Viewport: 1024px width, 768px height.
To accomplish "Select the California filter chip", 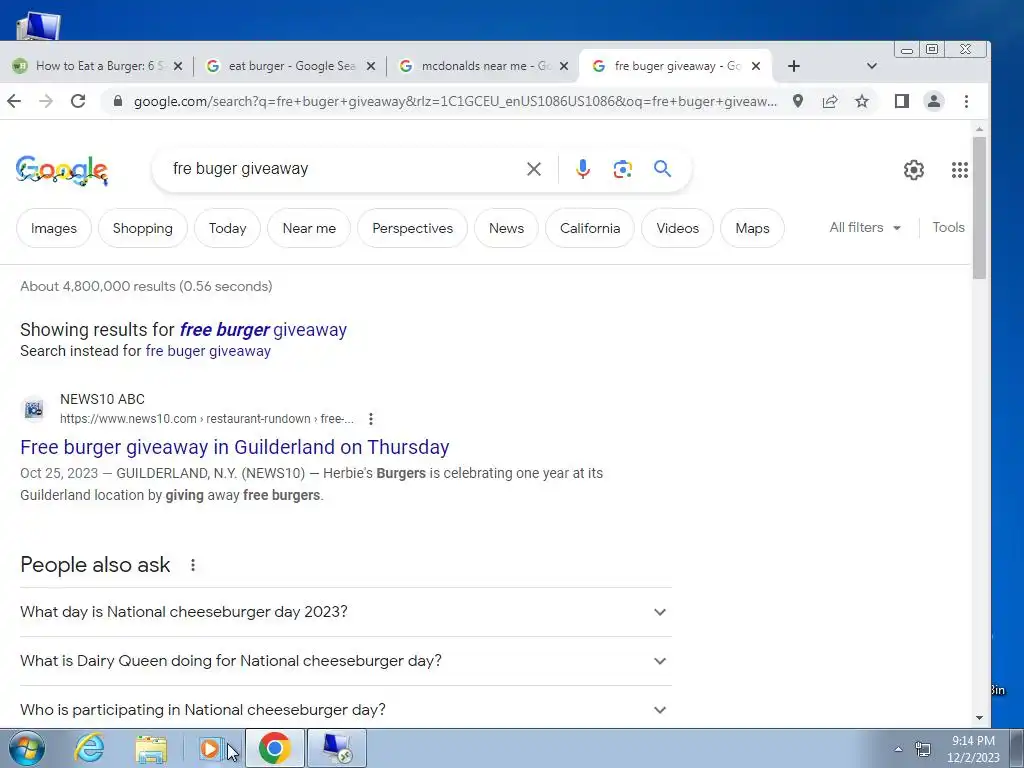I will (x=590, y=228).
